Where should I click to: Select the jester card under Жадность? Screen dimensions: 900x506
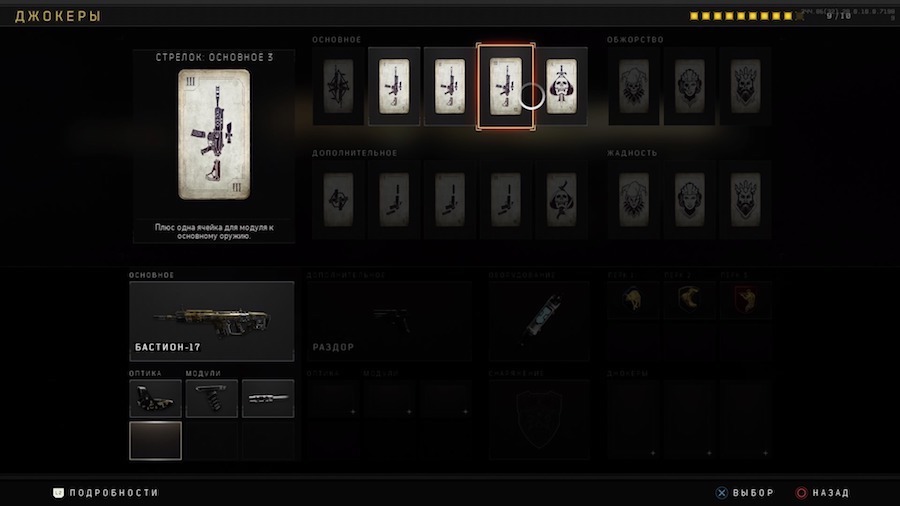634,199
